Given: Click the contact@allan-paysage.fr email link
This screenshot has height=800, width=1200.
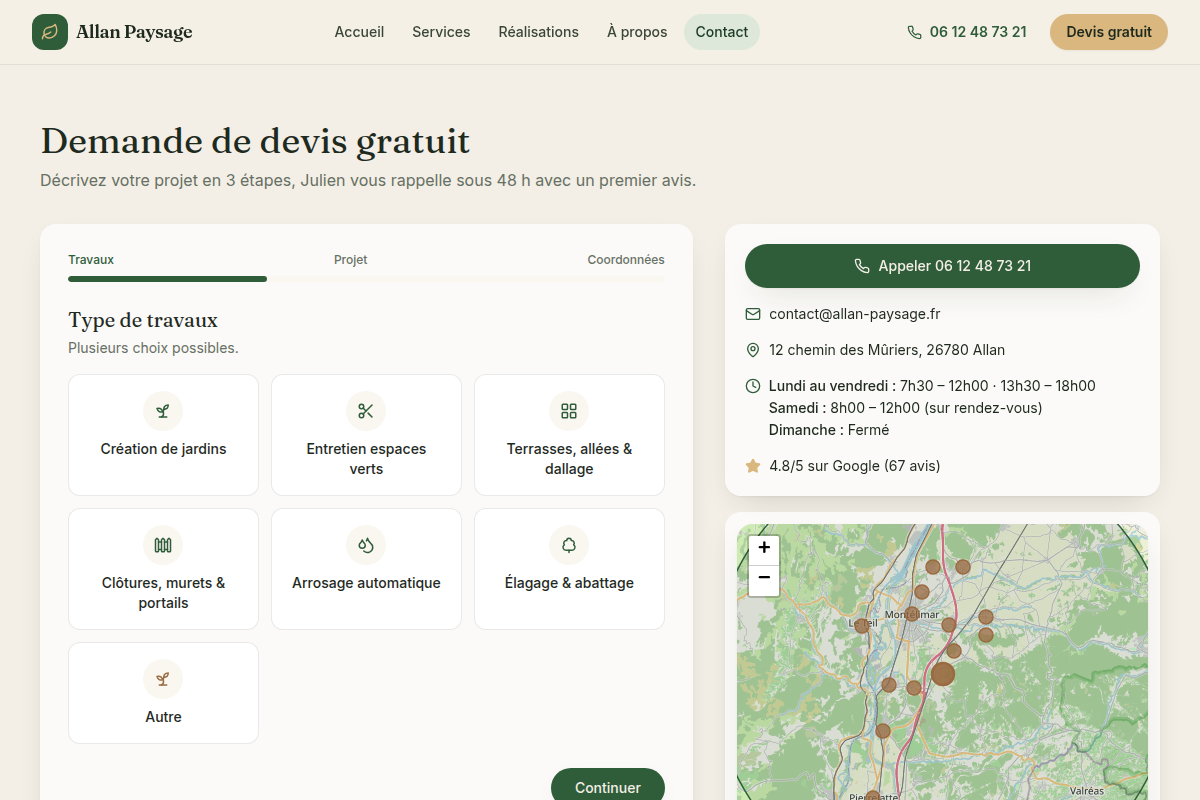Looking at the screenshot, I should click(855, 314).
